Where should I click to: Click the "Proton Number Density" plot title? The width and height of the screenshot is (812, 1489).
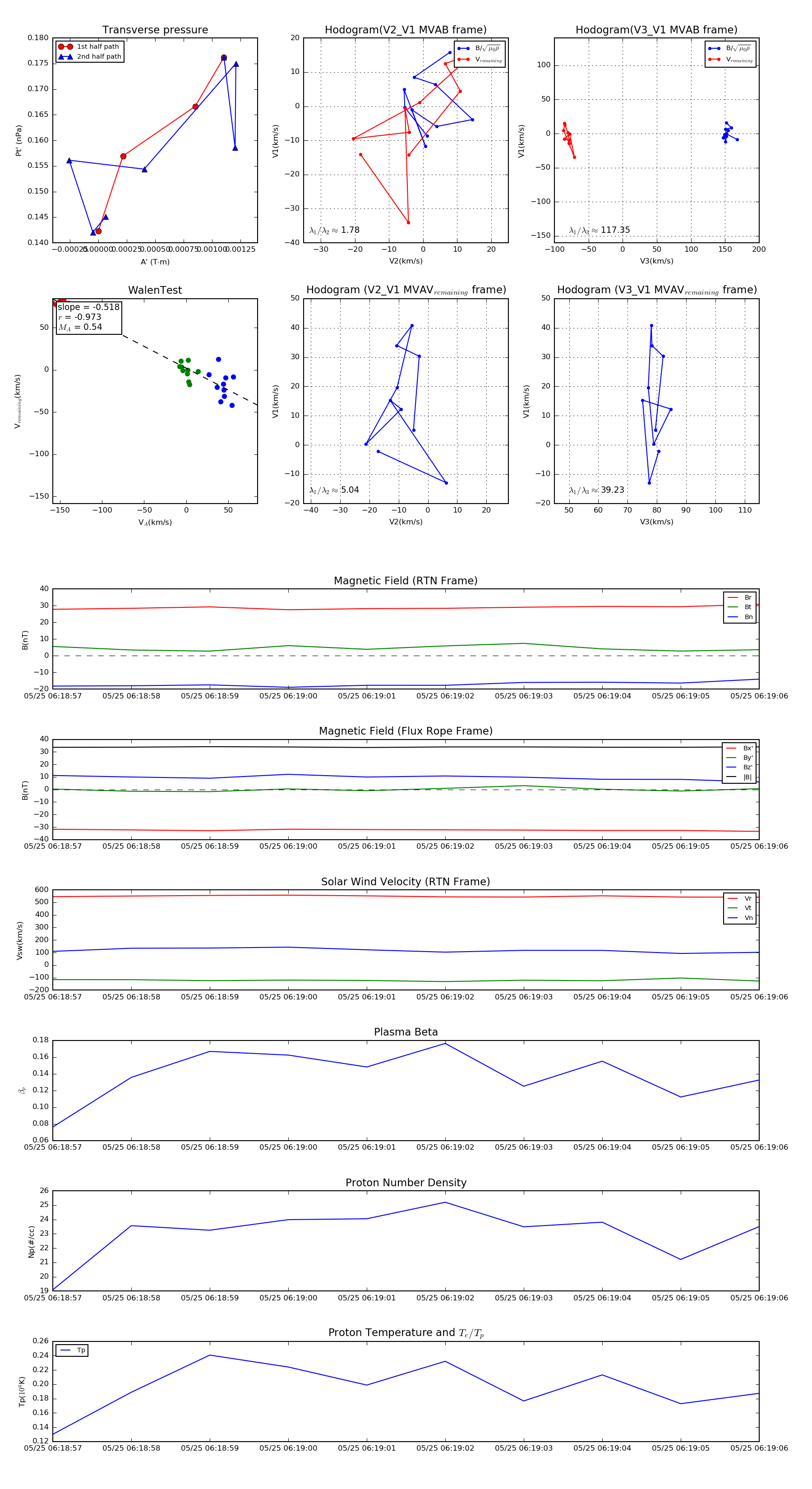[406, 1183]
